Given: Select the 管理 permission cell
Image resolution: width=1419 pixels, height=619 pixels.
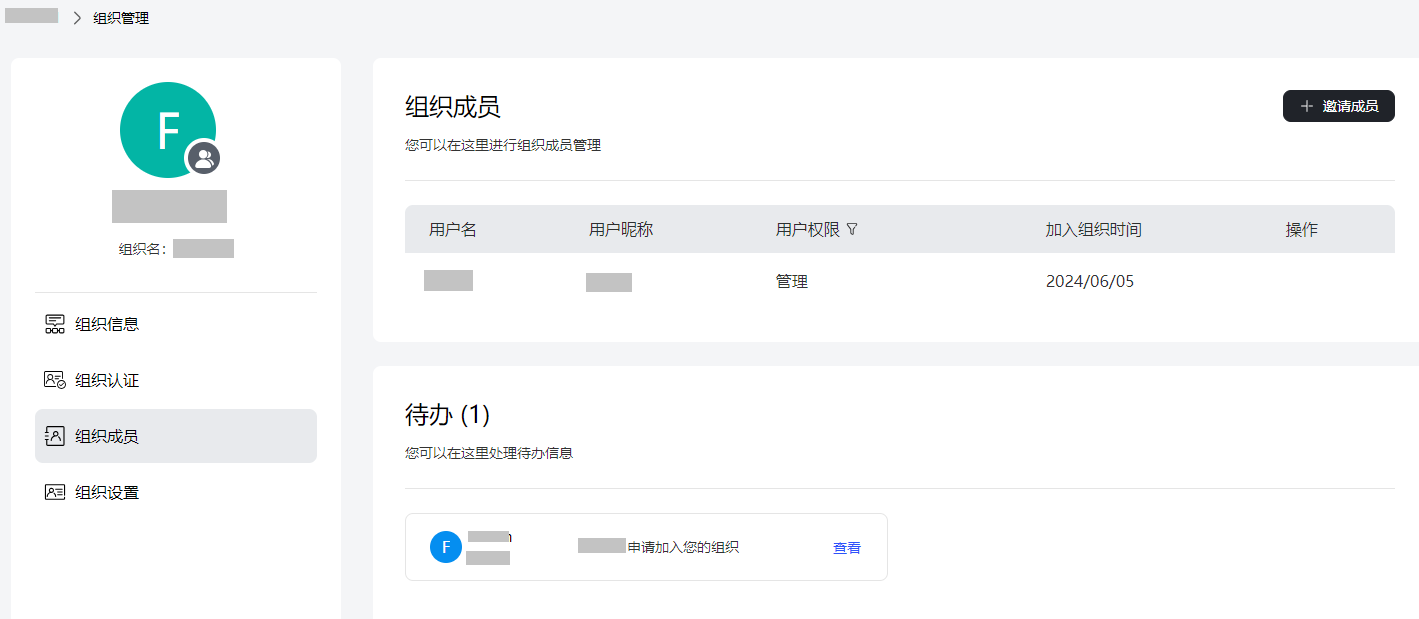Looking at the screenshot, I should pos(792,282).
